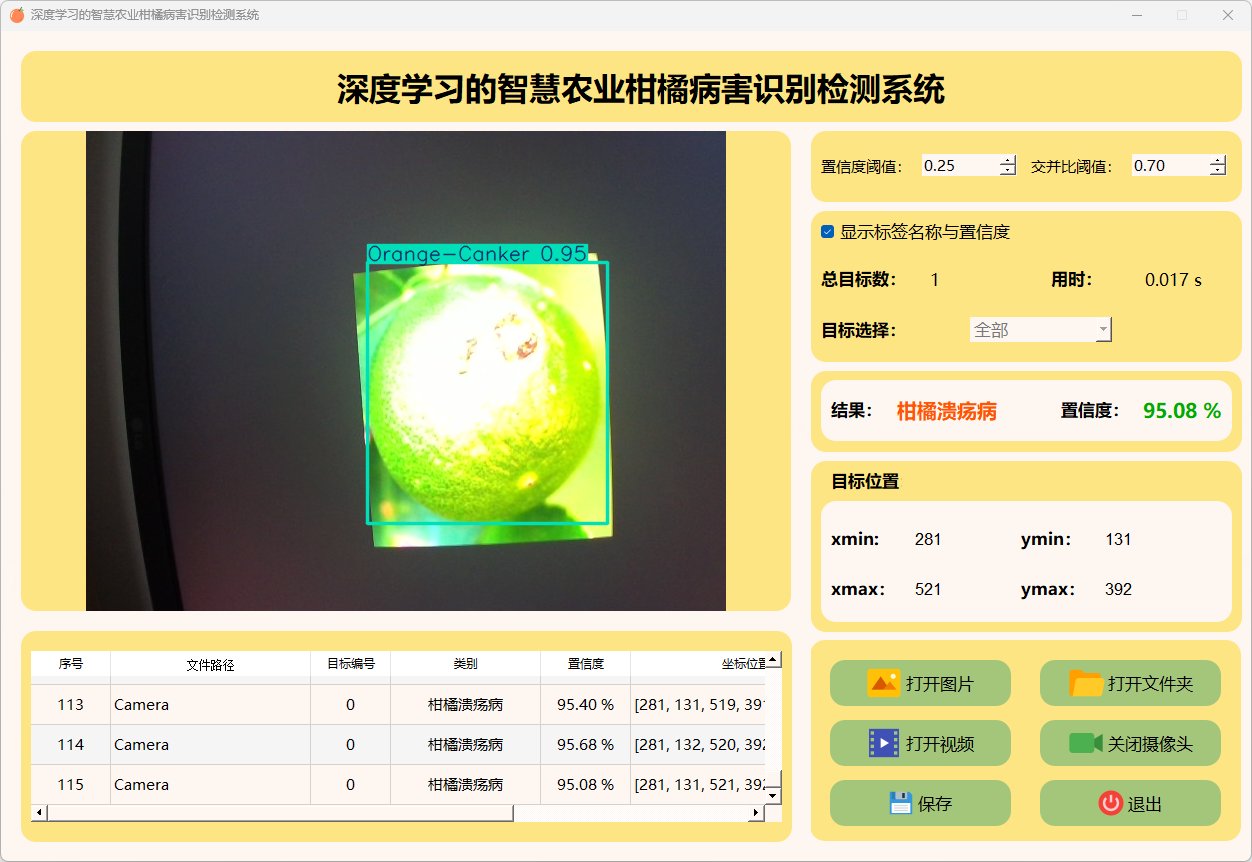This screenshot has width=1252, height=862.
Task: Click the orange app icon in title bar
Action: (x=16, y=15)
